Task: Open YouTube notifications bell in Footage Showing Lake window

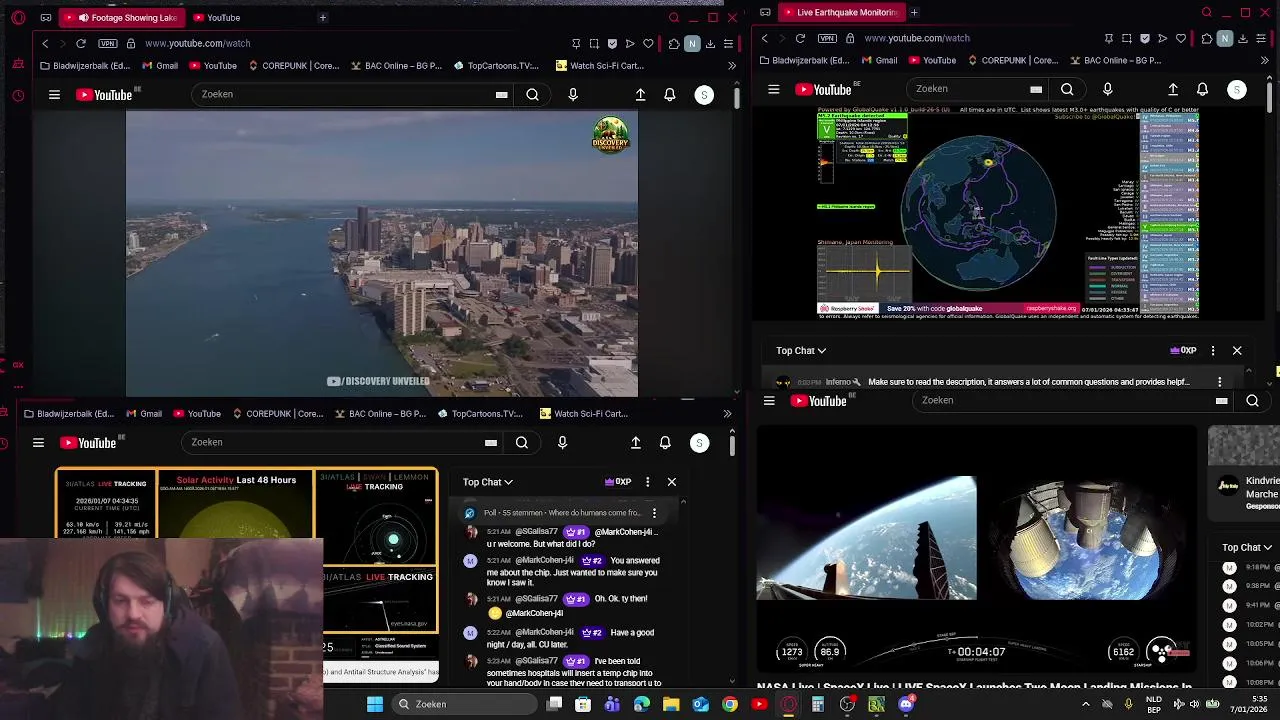Action: tap(670, 95)
